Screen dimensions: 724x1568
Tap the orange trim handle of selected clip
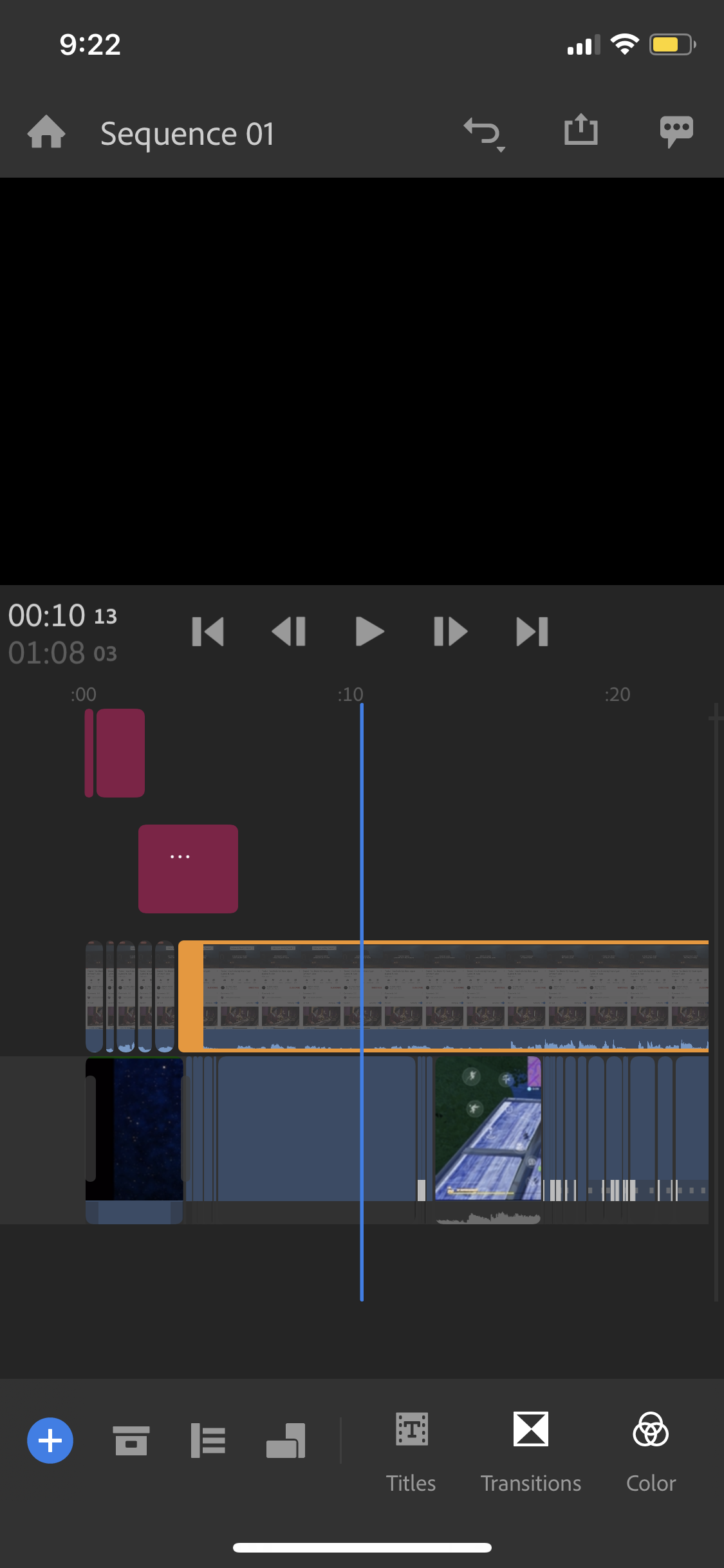point(190,996)
